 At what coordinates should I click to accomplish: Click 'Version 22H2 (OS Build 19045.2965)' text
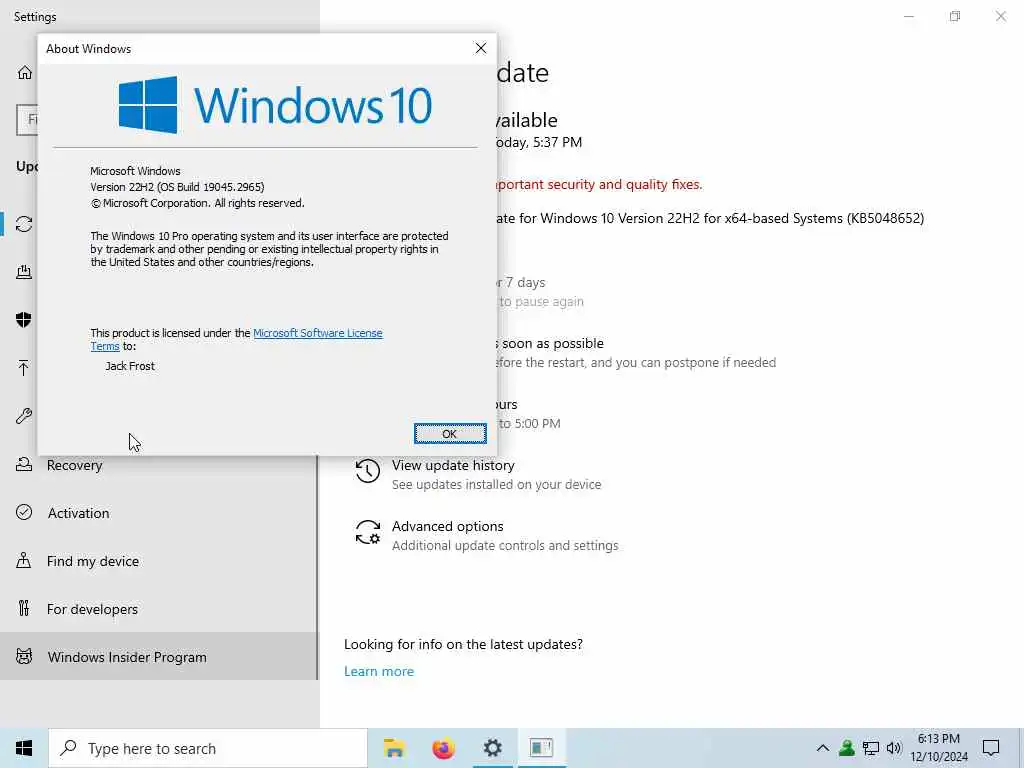(x=177, y=187)
